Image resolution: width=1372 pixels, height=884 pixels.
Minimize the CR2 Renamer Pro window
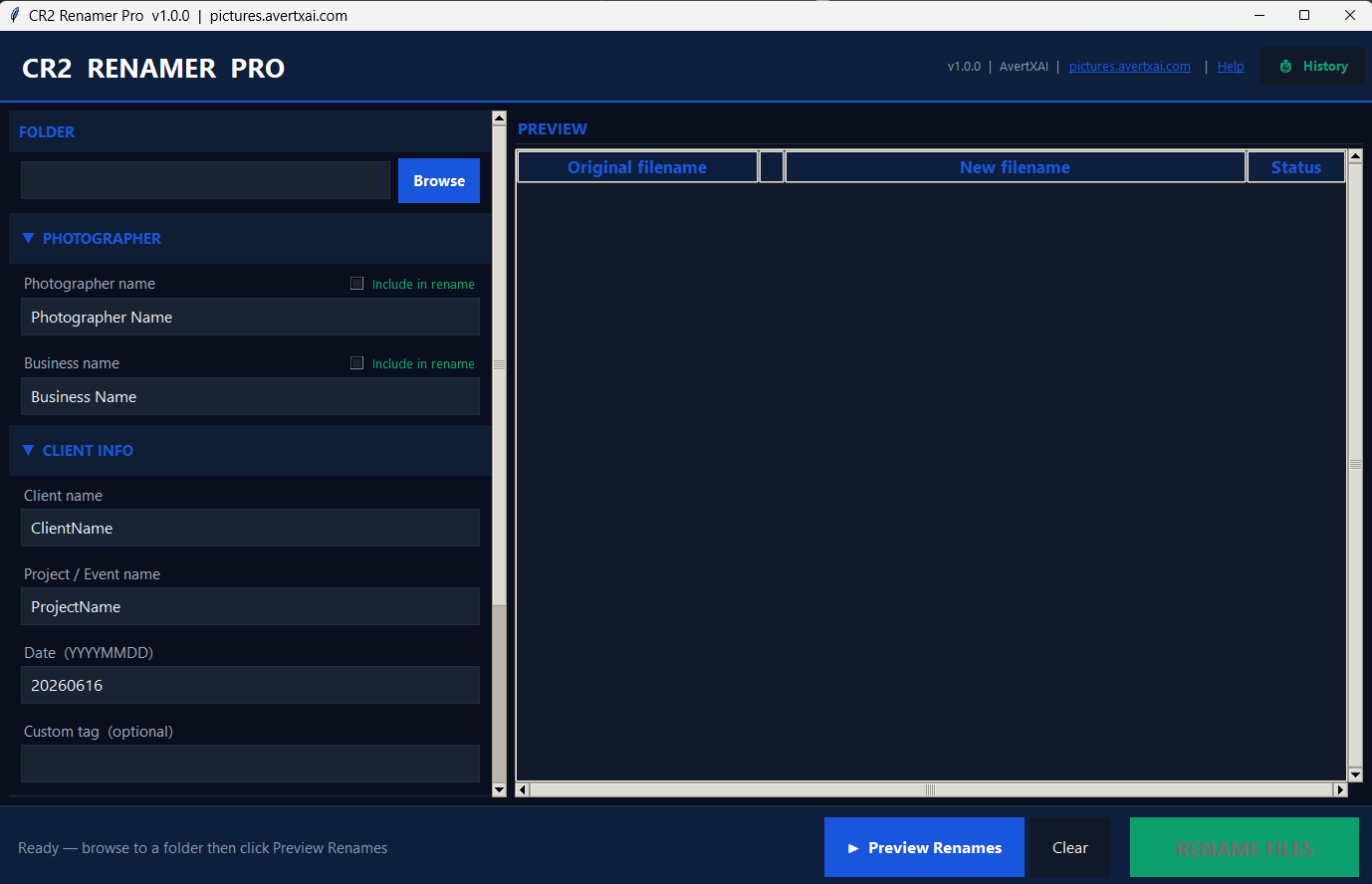coord(1259,15)
